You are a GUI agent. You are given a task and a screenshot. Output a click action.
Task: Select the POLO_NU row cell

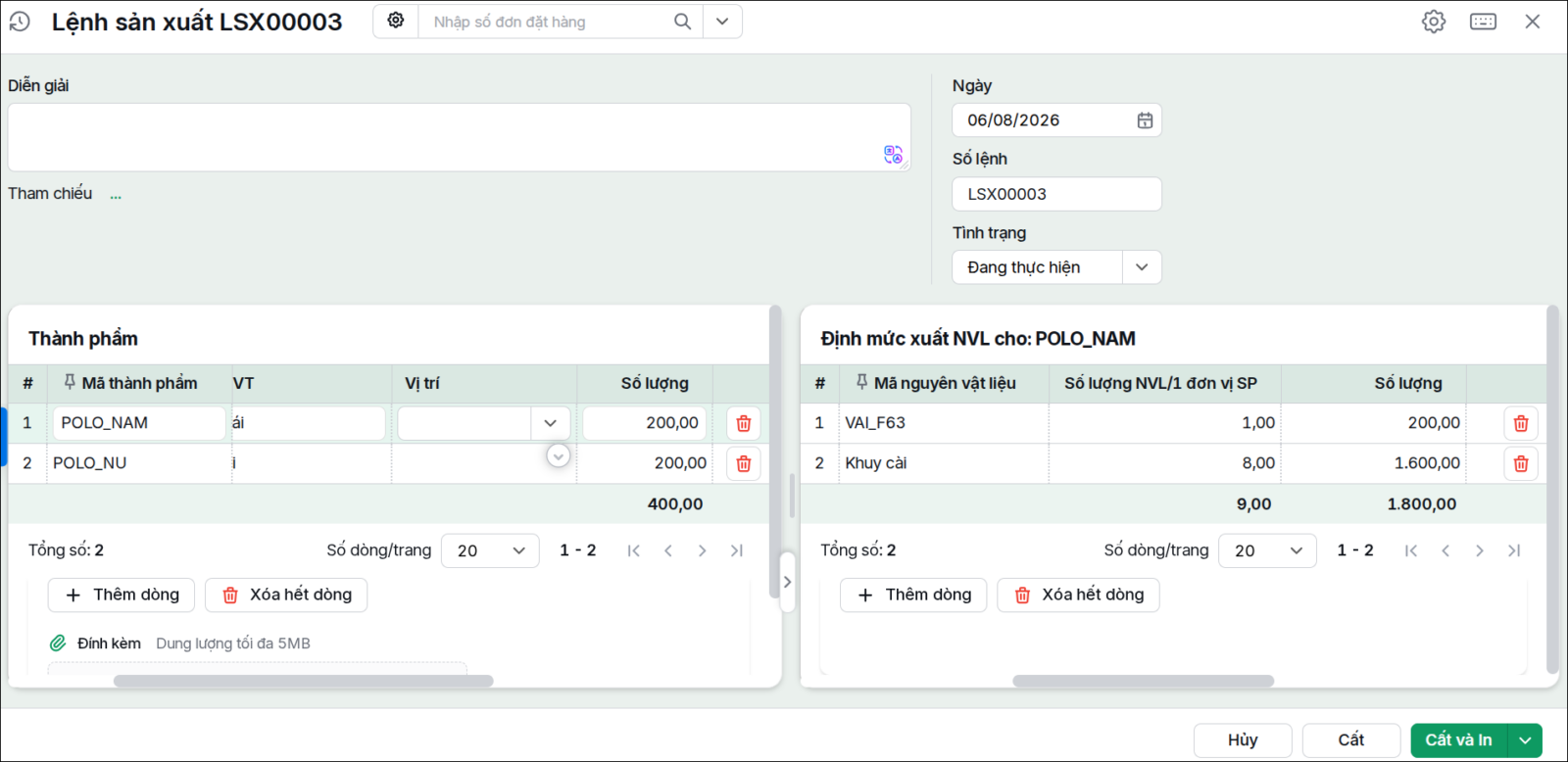tap(138, 463)
